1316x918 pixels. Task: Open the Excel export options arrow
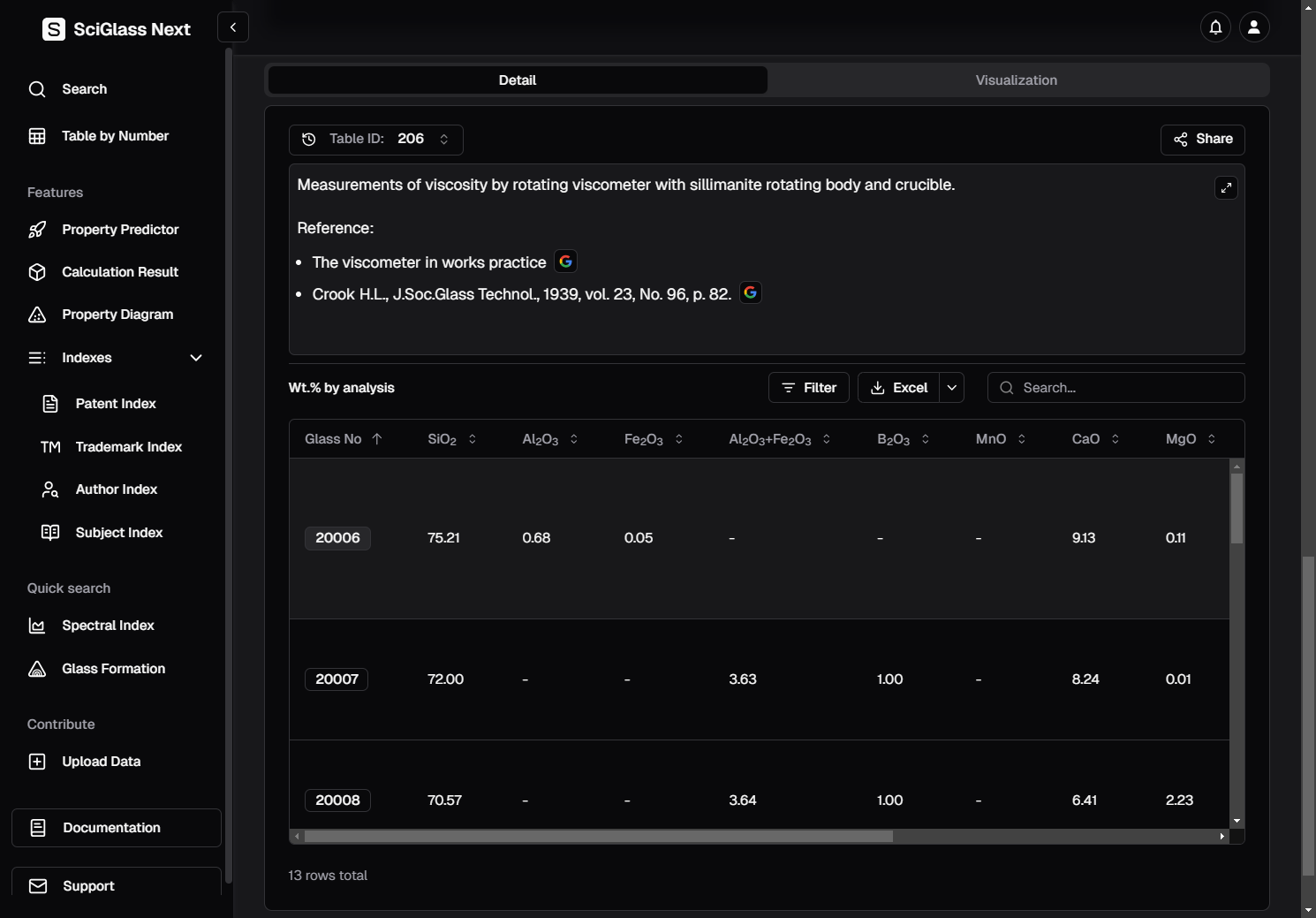pyautogui.click(x=951, y=388)
